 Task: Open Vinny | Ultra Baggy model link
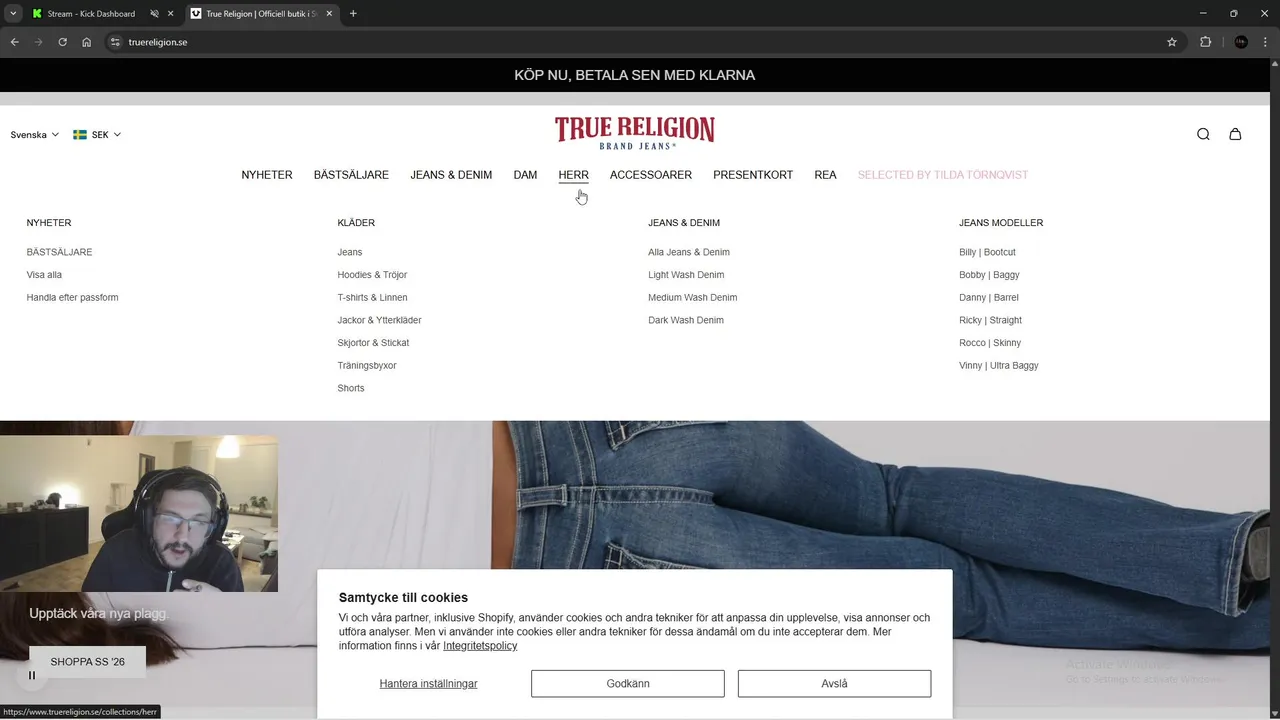point(999,366)
